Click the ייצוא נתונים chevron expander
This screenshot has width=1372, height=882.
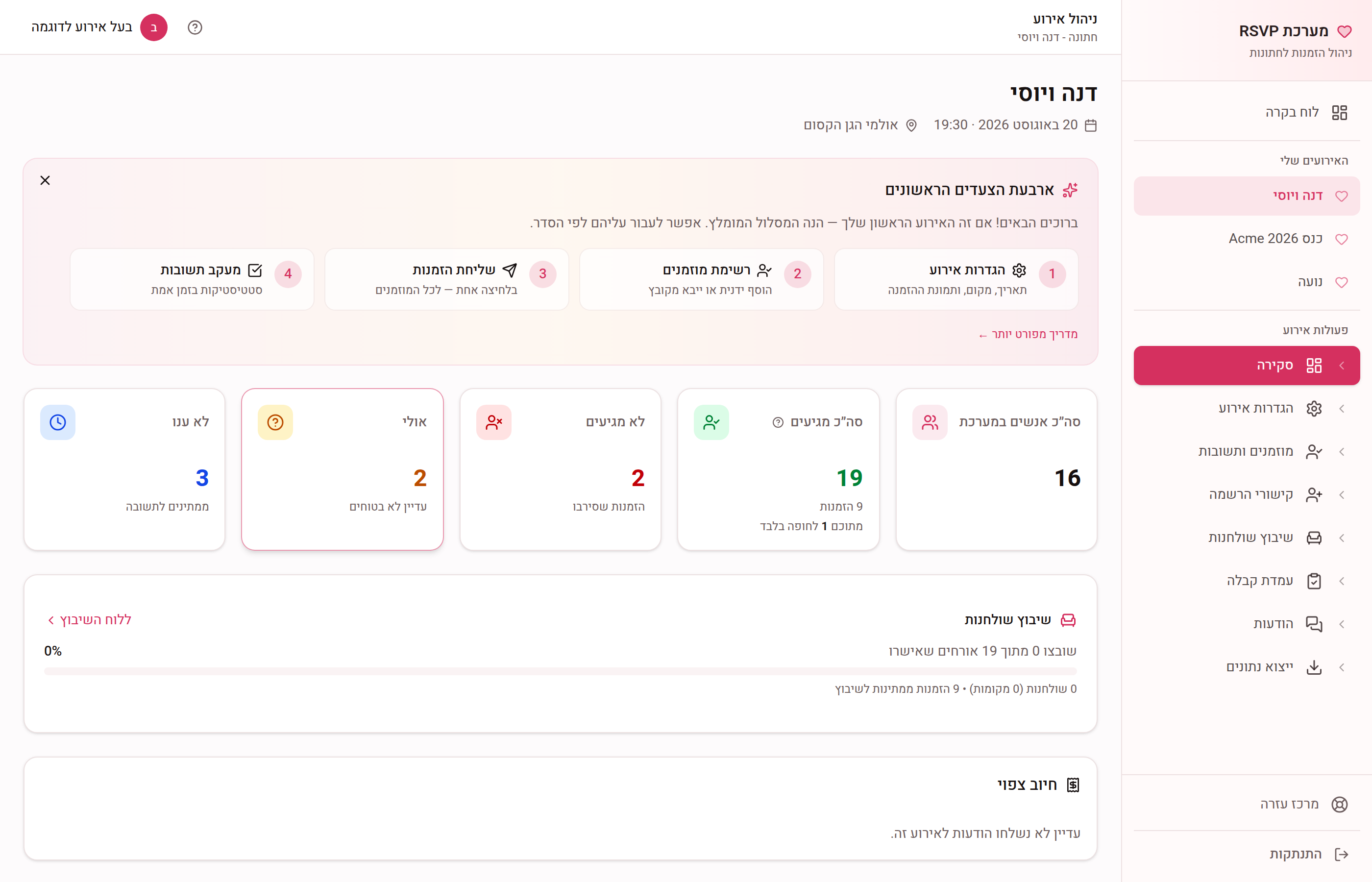pos(1342,667)
